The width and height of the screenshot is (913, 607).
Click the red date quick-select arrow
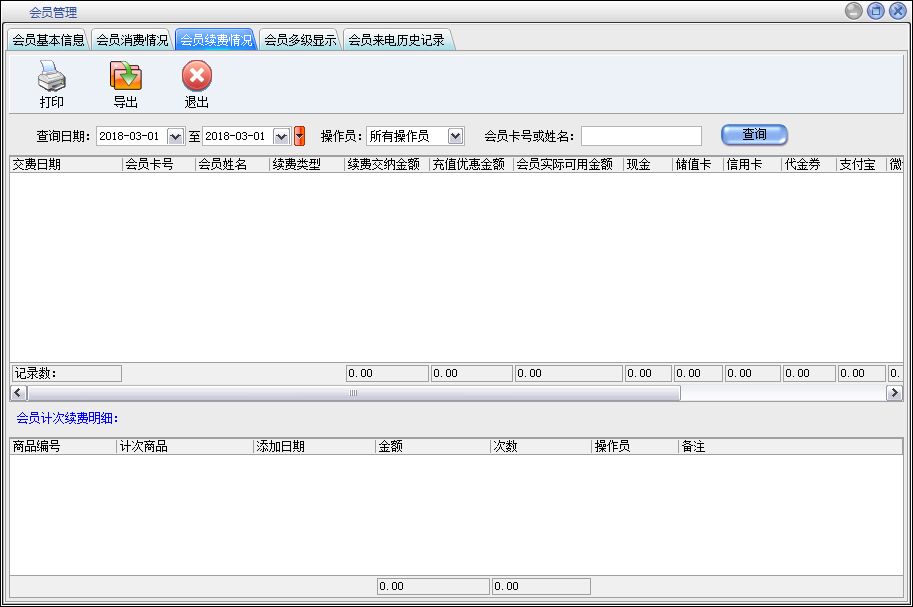pyautogui.click(x=299, y=136)
